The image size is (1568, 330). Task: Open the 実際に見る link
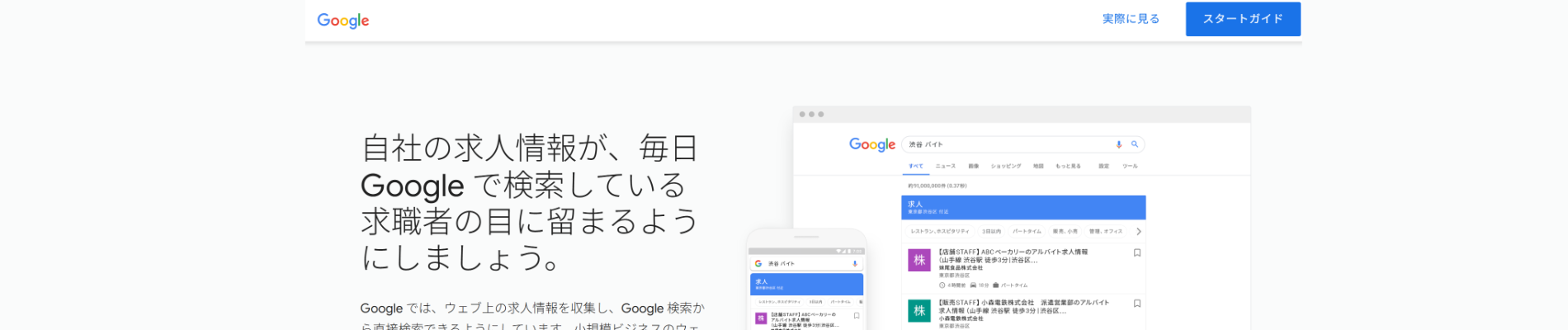coord(1131,19)
